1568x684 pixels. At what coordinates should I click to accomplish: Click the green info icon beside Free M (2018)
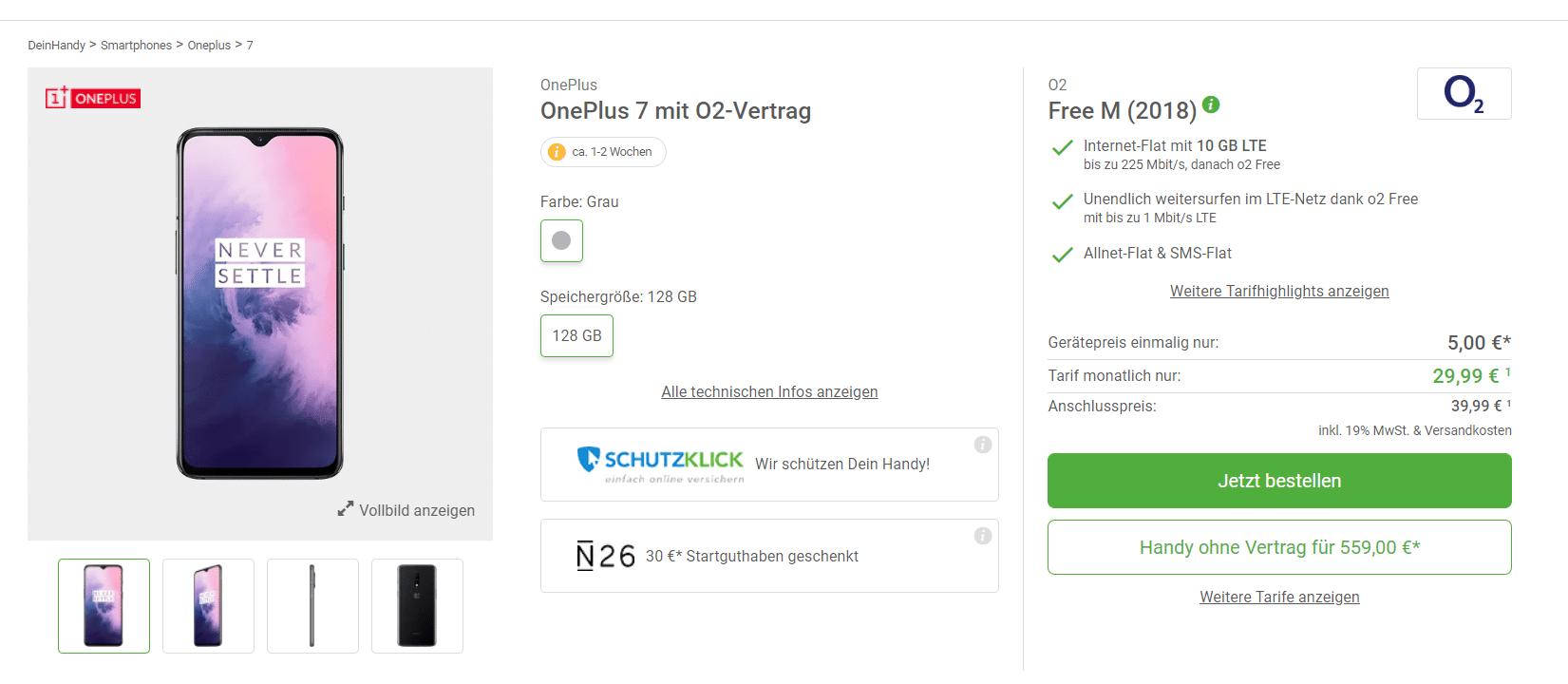[x=1211, y=104]
